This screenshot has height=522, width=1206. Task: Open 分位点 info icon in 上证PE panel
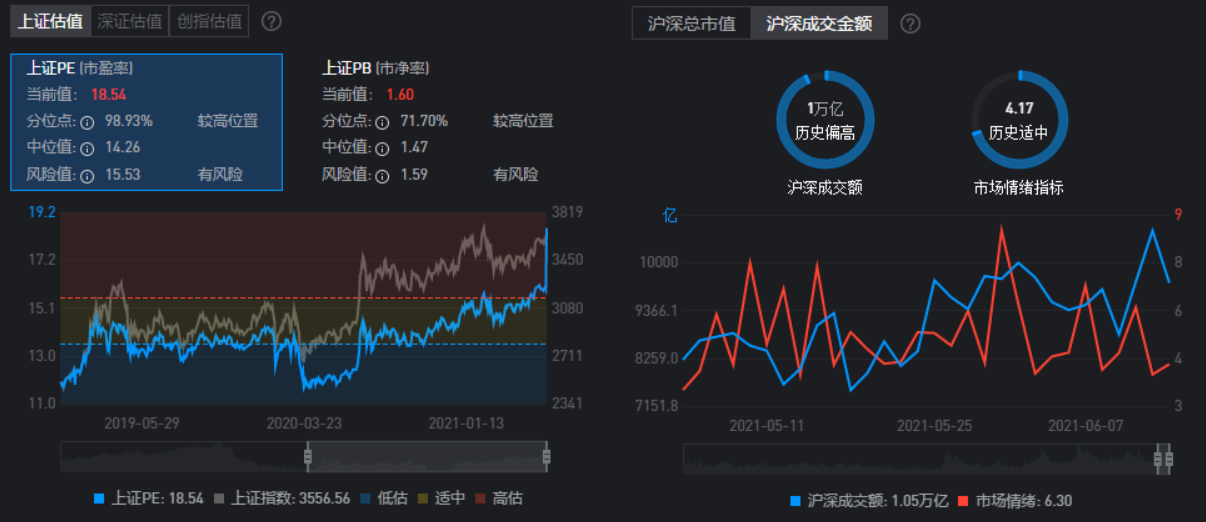[x=87, y=122]
